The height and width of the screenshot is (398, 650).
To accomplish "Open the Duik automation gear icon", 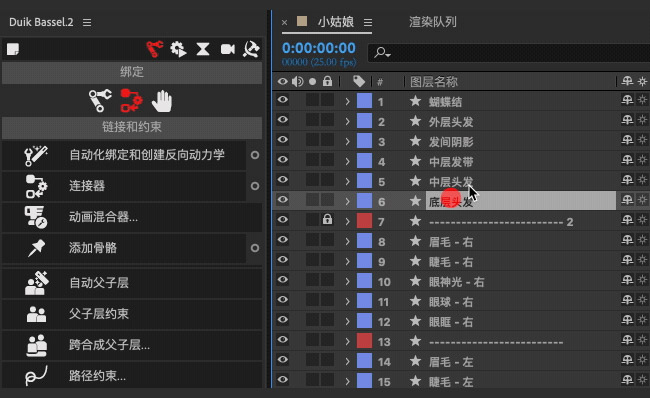I will [x=179, y=49].
